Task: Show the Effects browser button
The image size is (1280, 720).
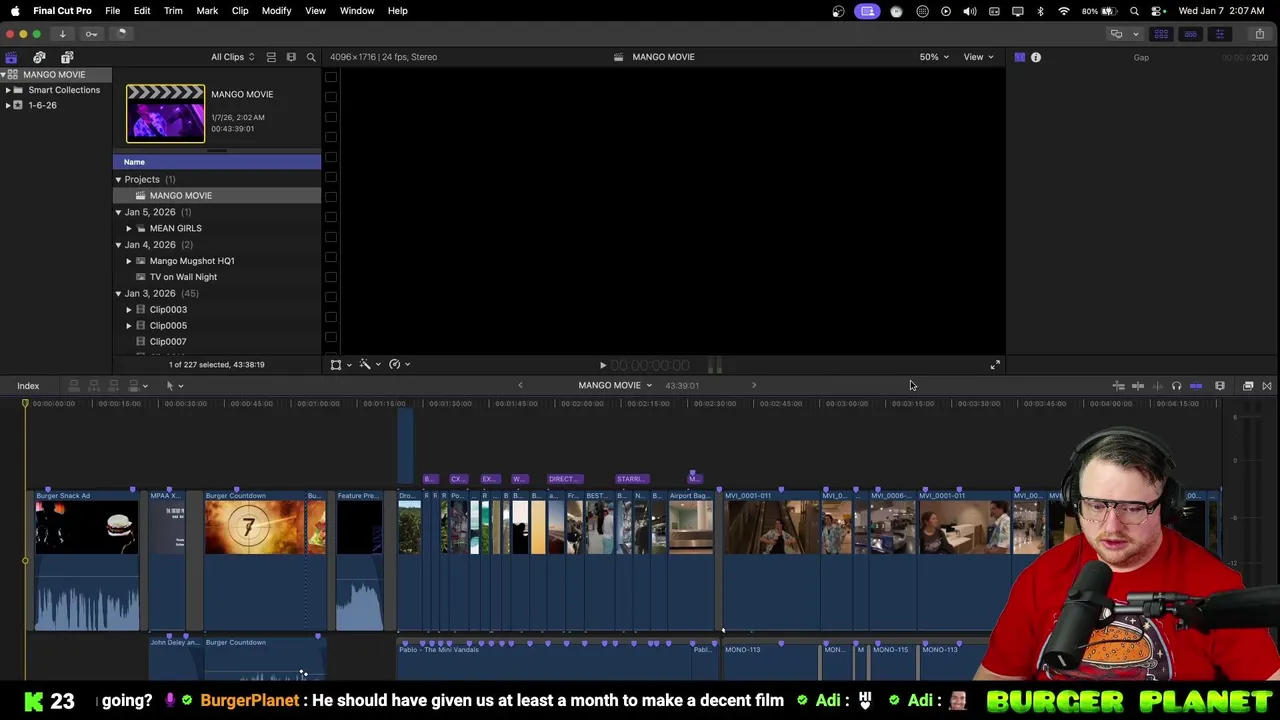Action: click(x=1248, y=386)
